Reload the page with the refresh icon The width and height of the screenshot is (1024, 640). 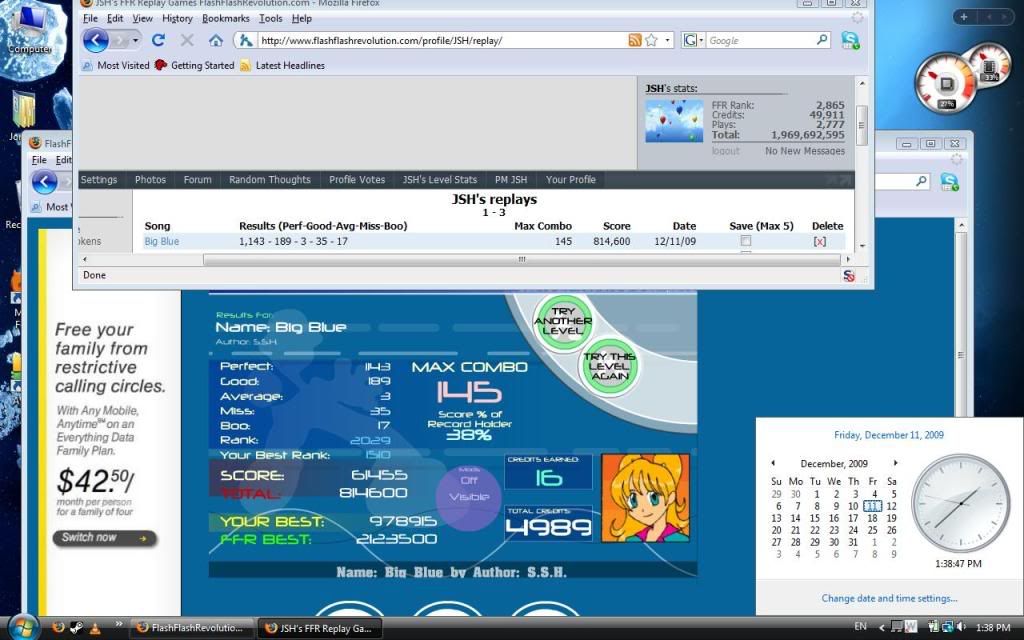pos(158,40)
